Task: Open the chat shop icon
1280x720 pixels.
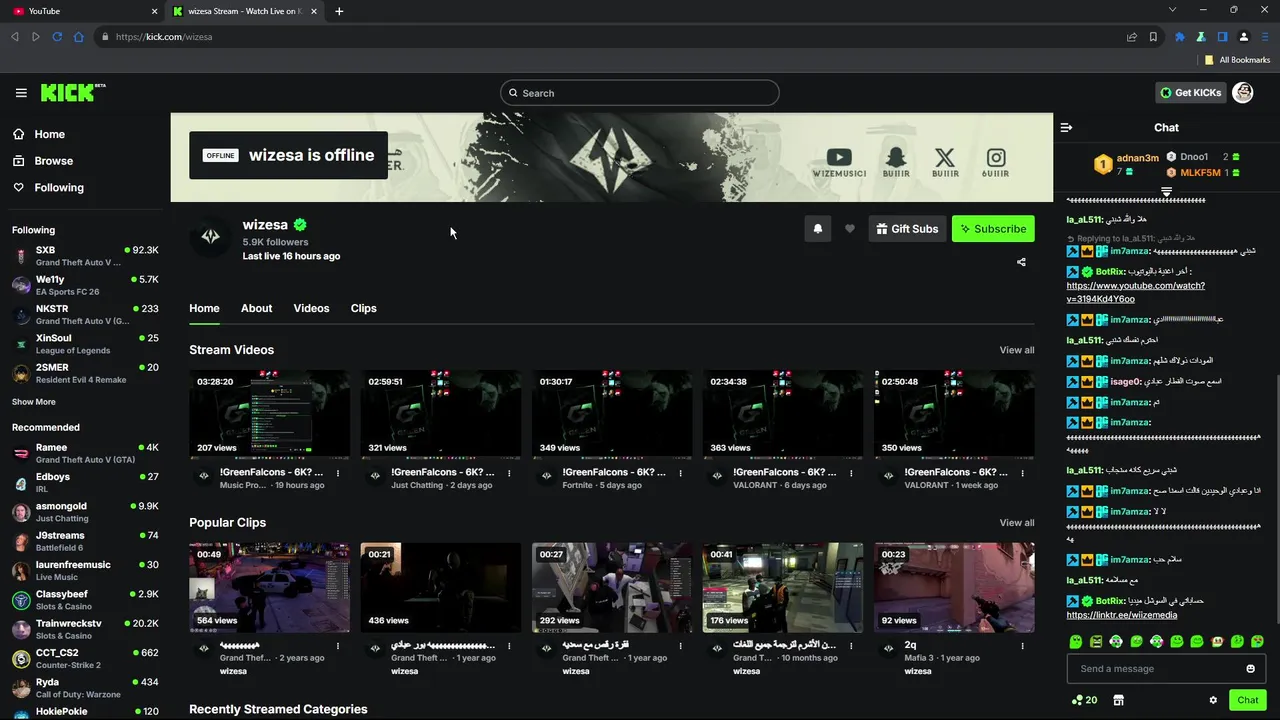Action: [1118, 700]
